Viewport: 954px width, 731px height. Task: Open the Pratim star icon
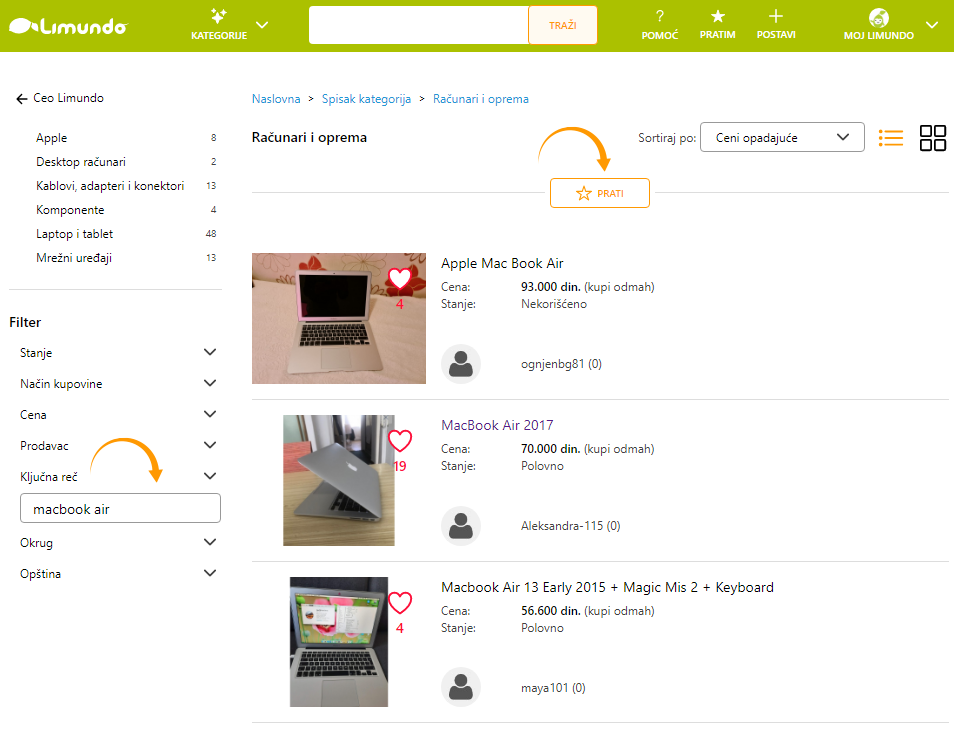717,16
